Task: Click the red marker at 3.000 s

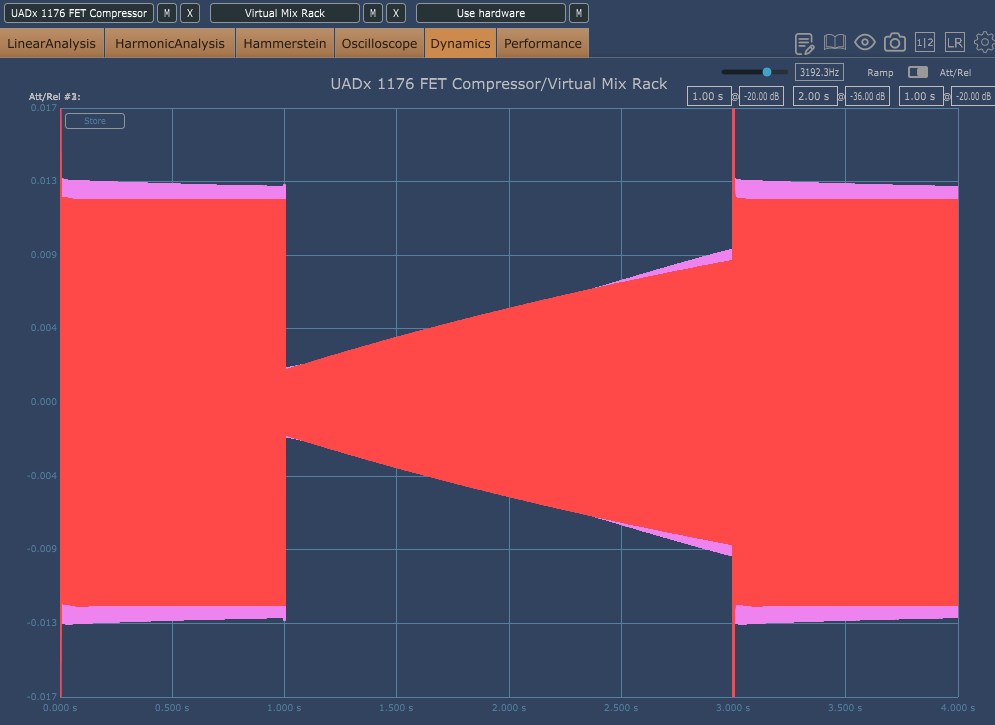Action: tap(734, 402)
